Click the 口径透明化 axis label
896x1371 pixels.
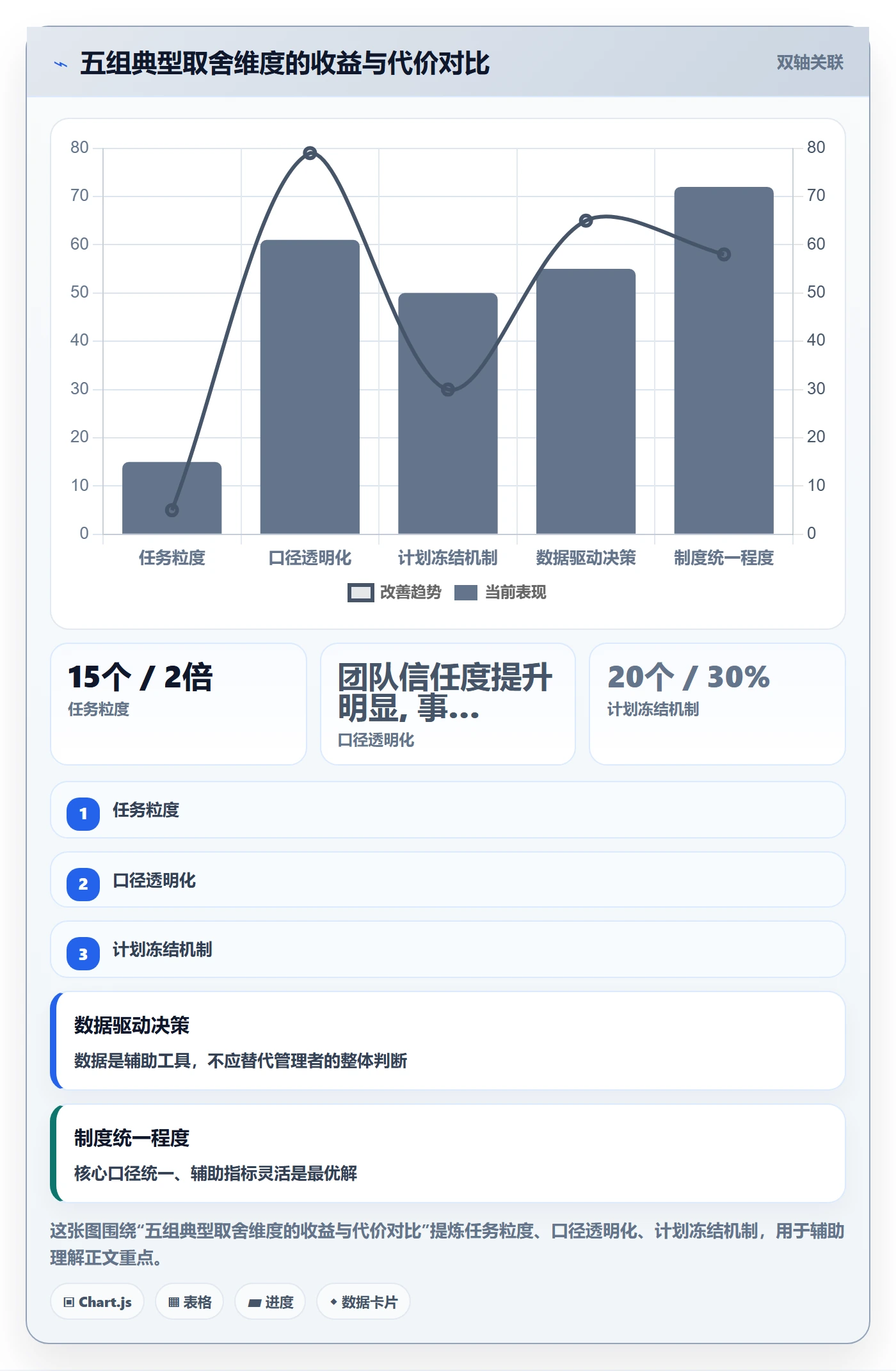pos(310,557)
